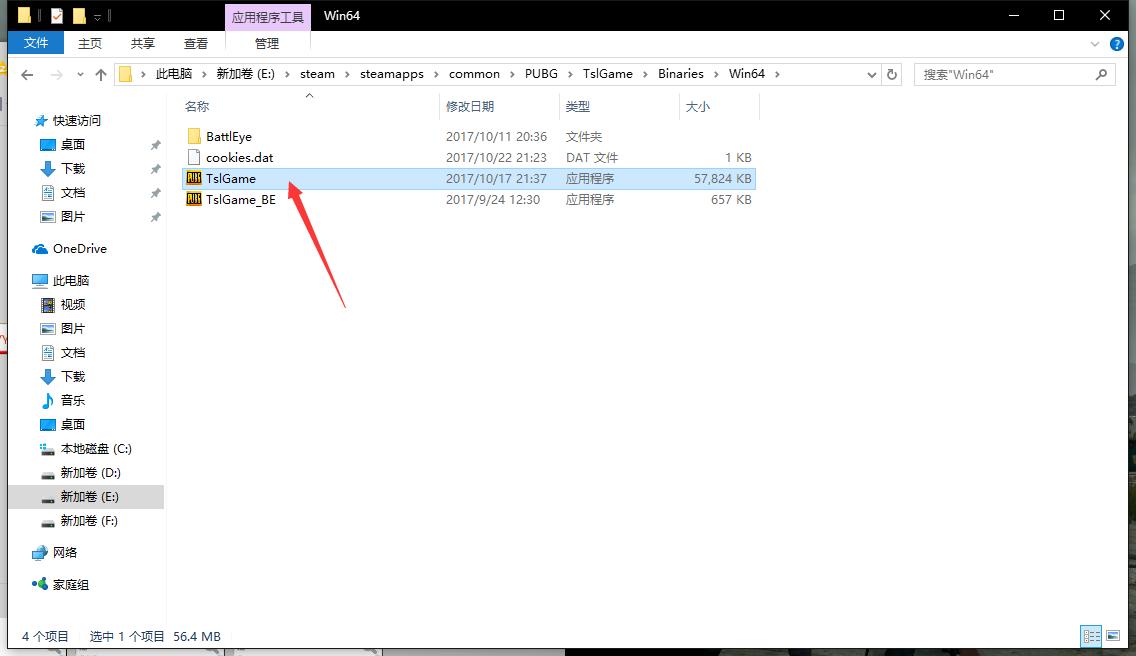This screenshot has width=1136, height=656.
Task: Select the cookies.dat file name
Action: pos(240,157)
